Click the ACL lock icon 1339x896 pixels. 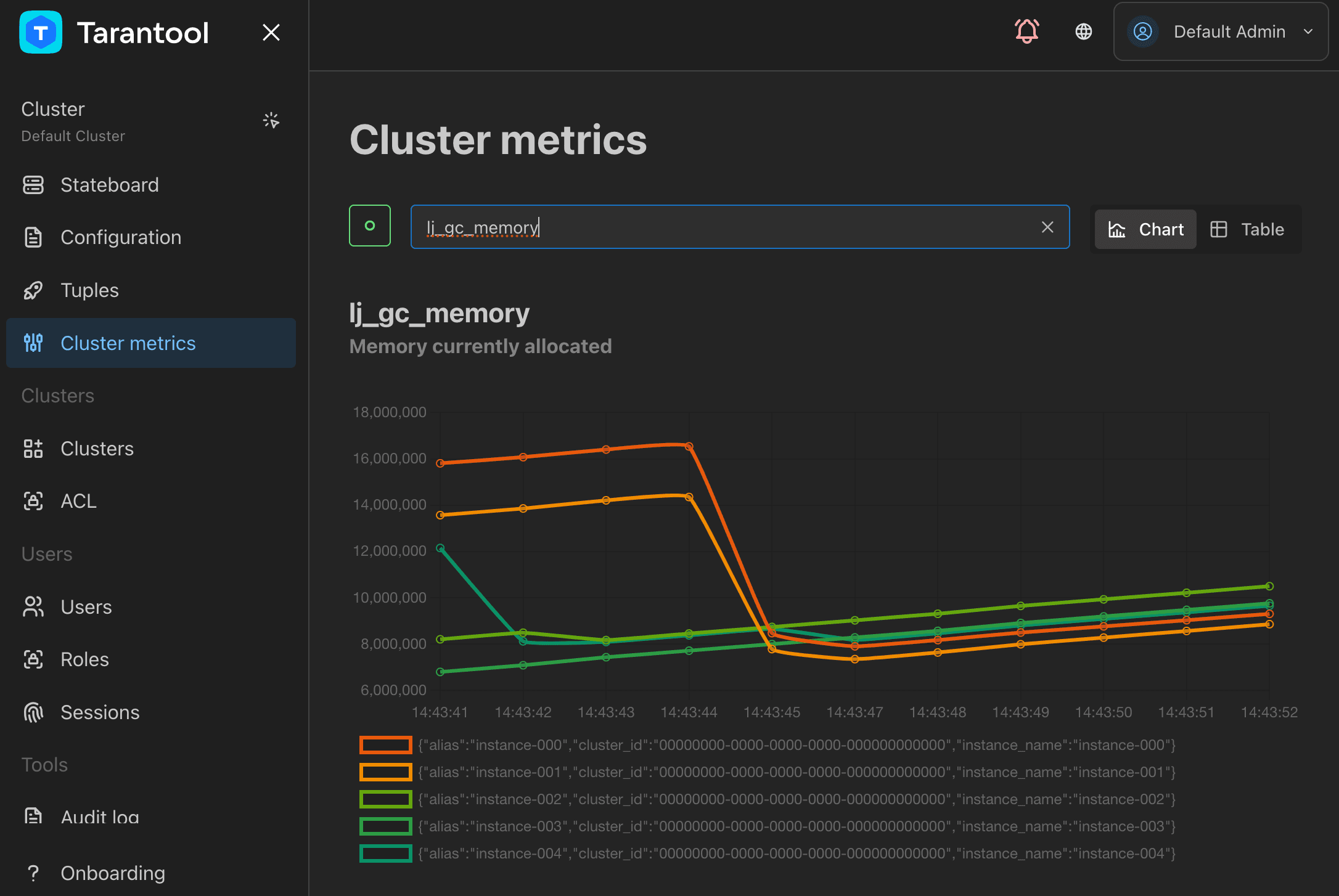33,501
